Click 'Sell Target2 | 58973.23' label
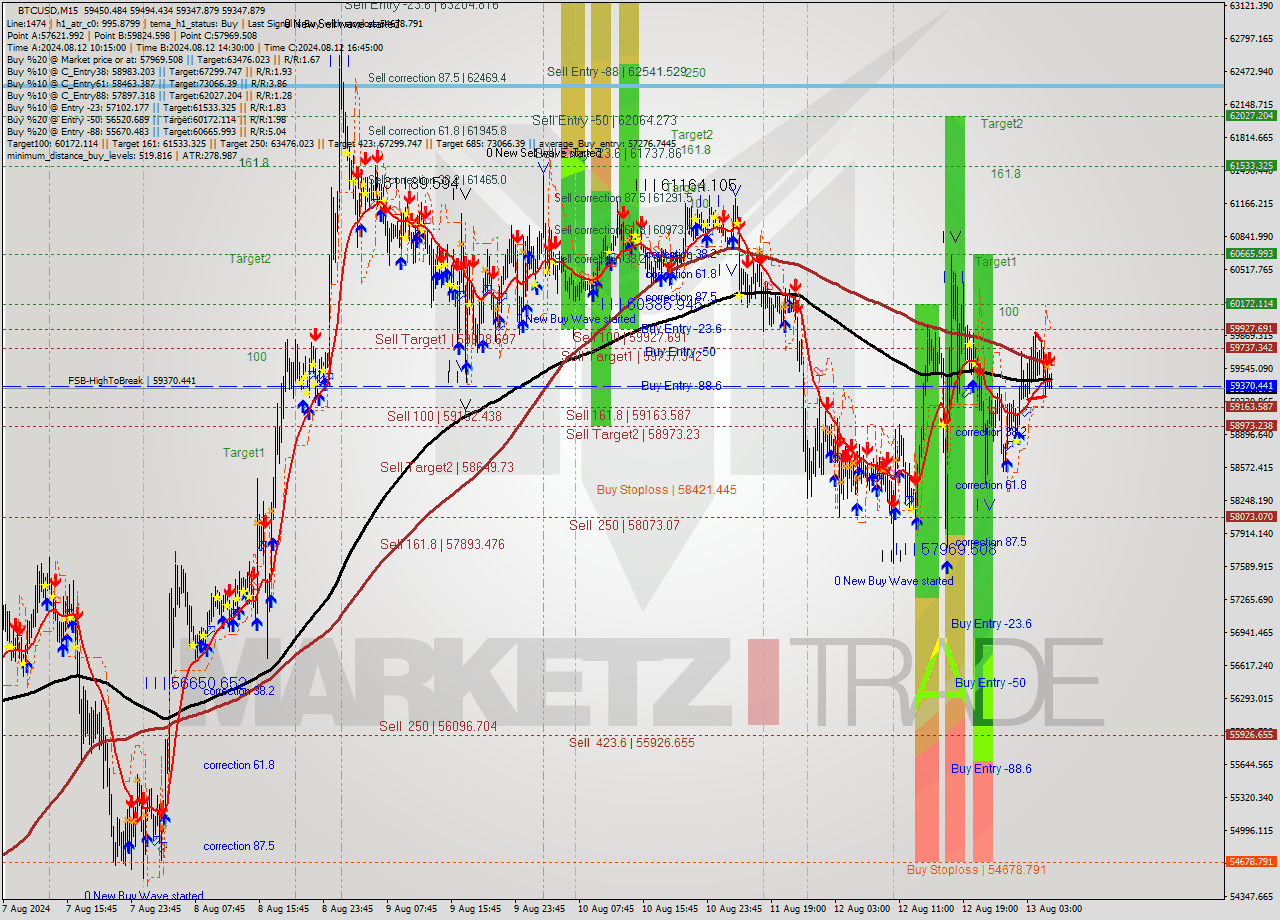The width and height of the screenshot is (1280, 920). coord(633,434)
